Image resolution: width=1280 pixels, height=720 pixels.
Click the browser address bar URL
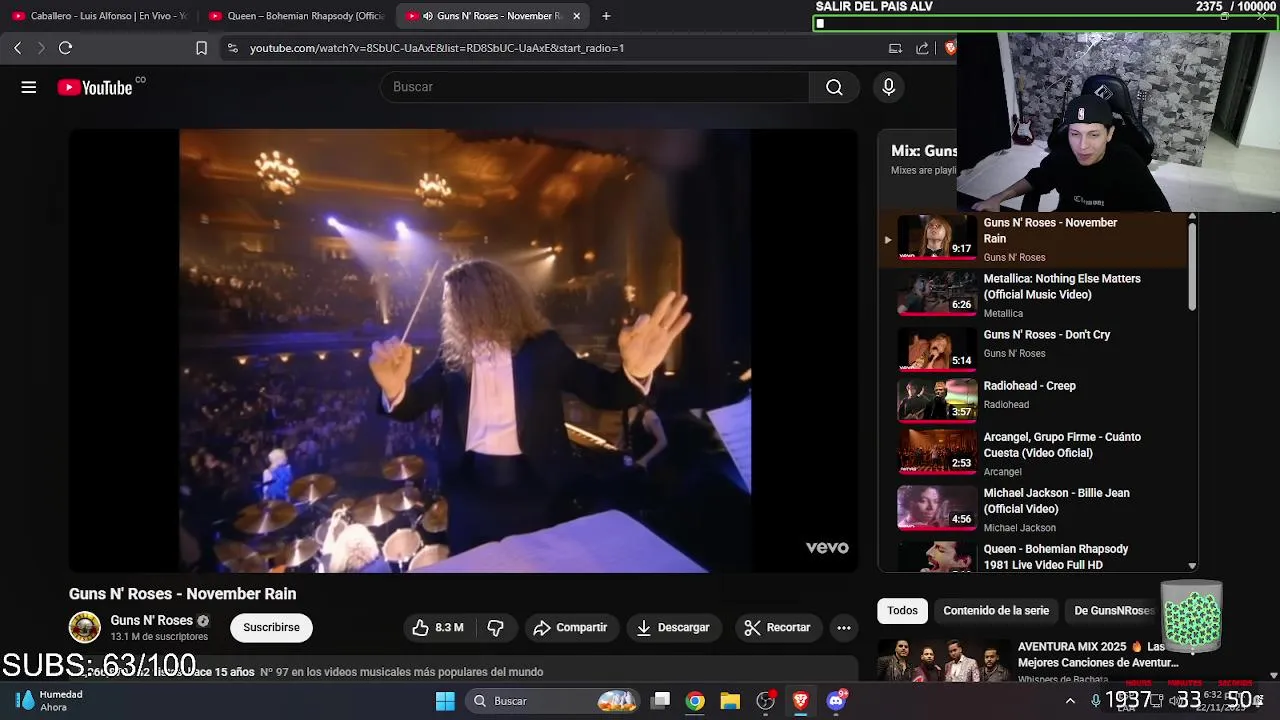click(437, 48)
